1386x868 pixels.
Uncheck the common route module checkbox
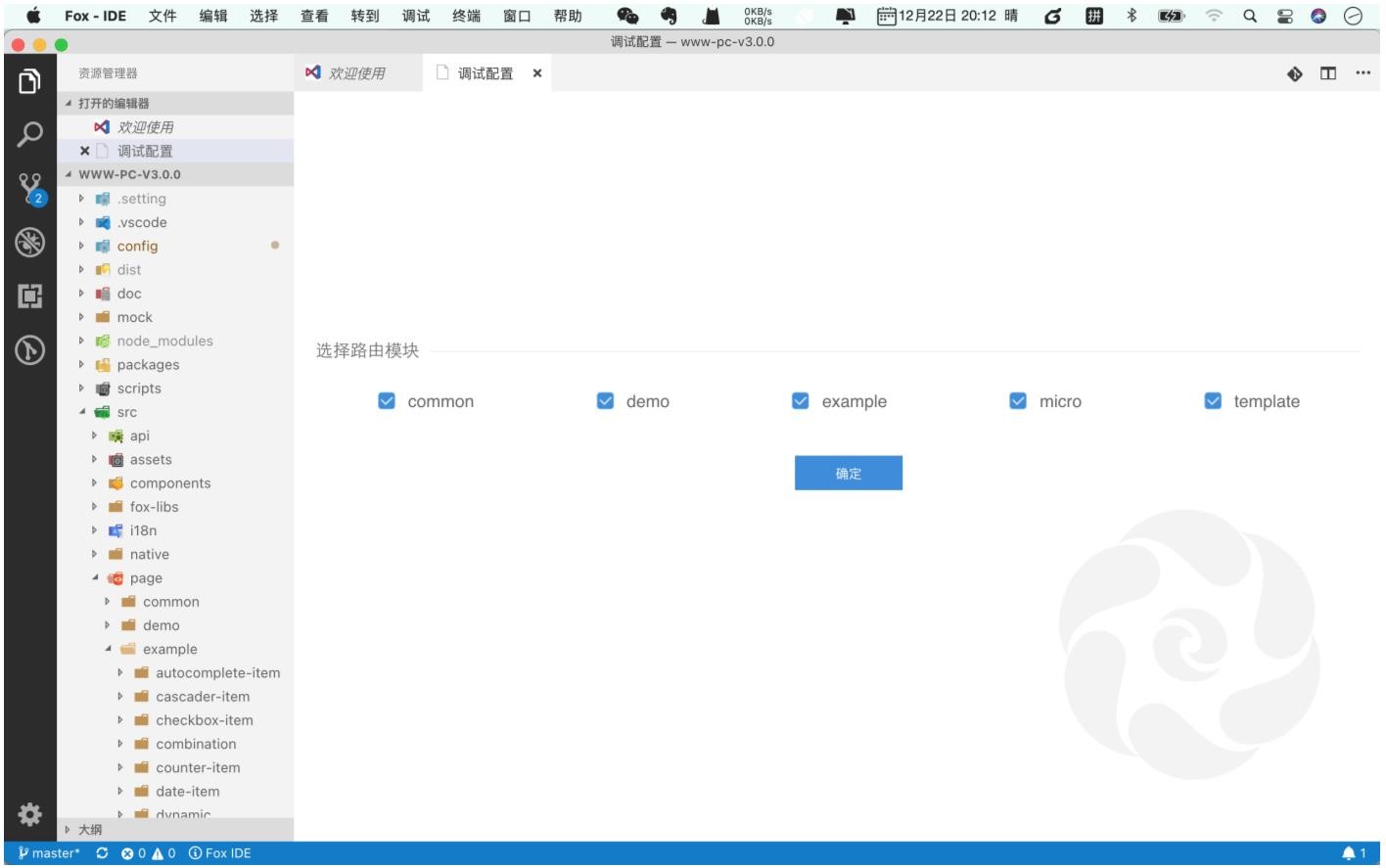(x=387, y=401)
